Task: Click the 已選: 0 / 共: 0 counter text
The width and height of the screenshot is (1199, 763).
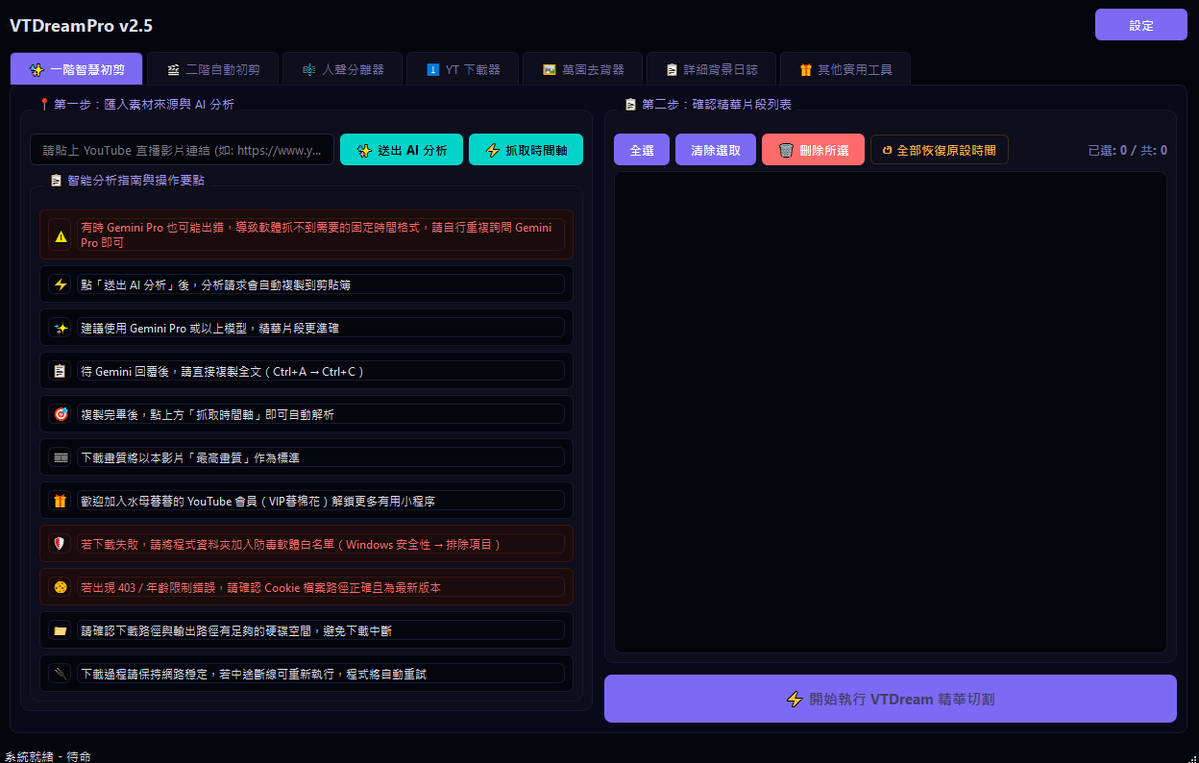Action: (x=1127, y=151)
